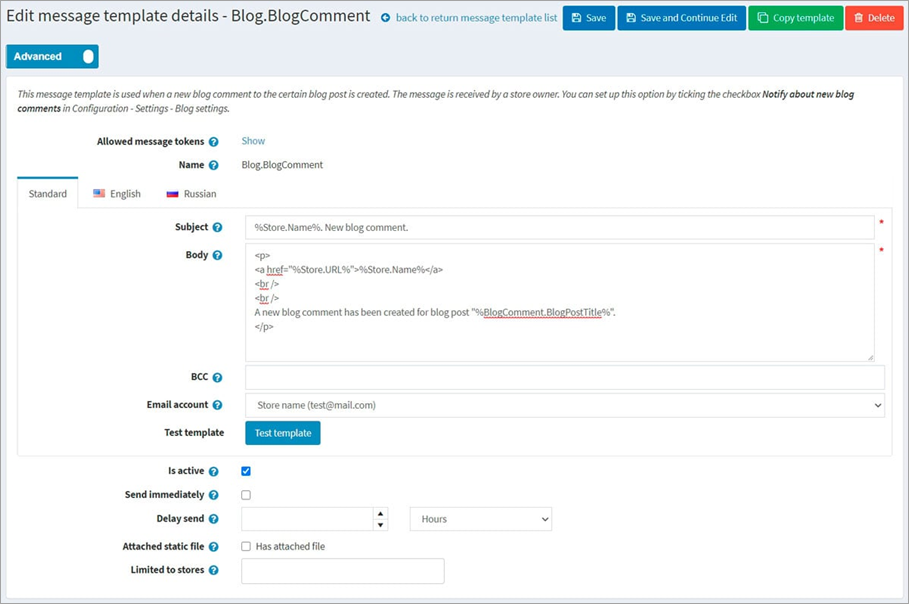Click into the Limited to stores field
This screenshot has height=604, width=909.
coord(342,571)
